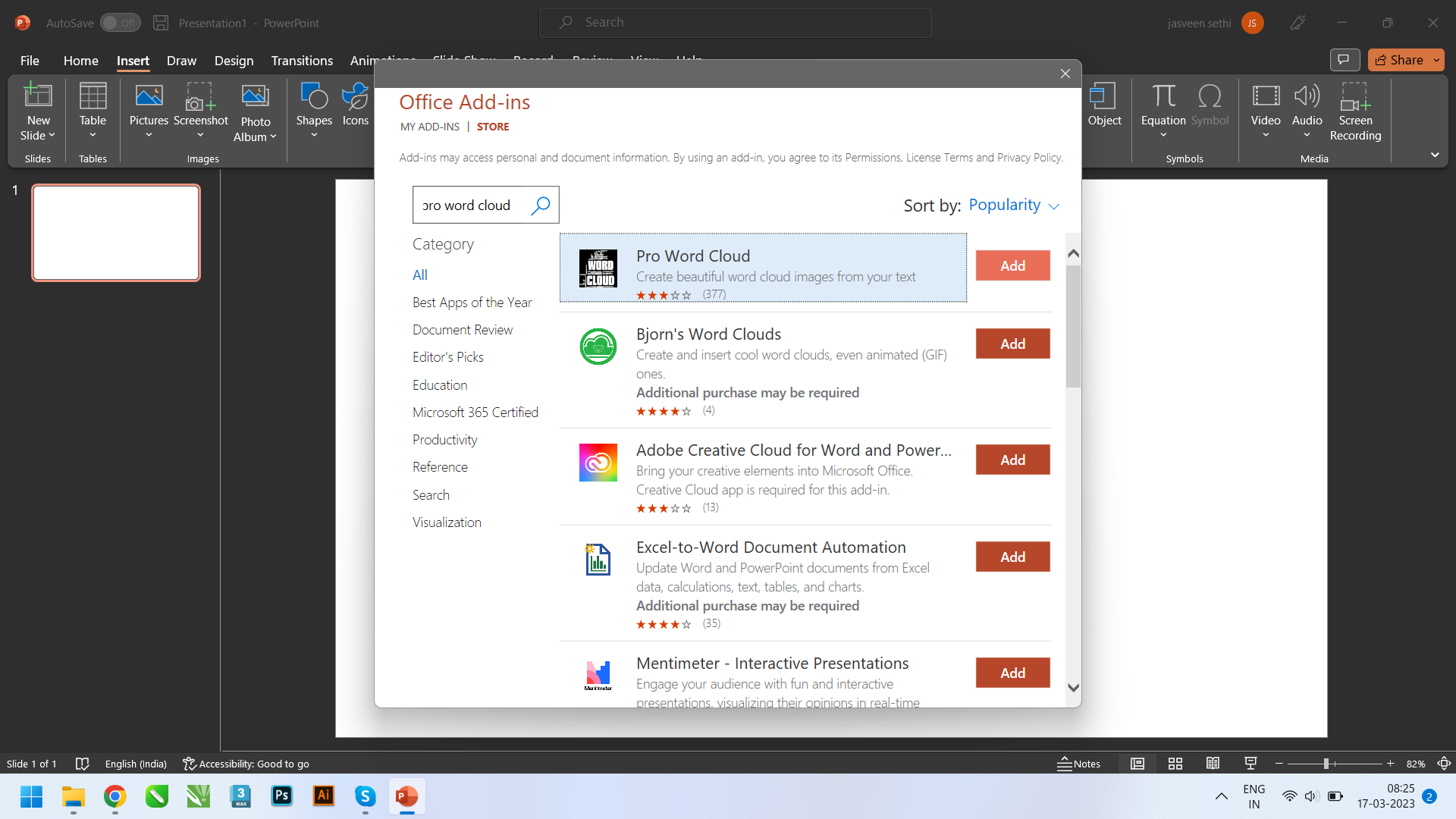Open the pen drawing mode icon in title bar
Viewport: 1456px width, 819px height.
1298,23
